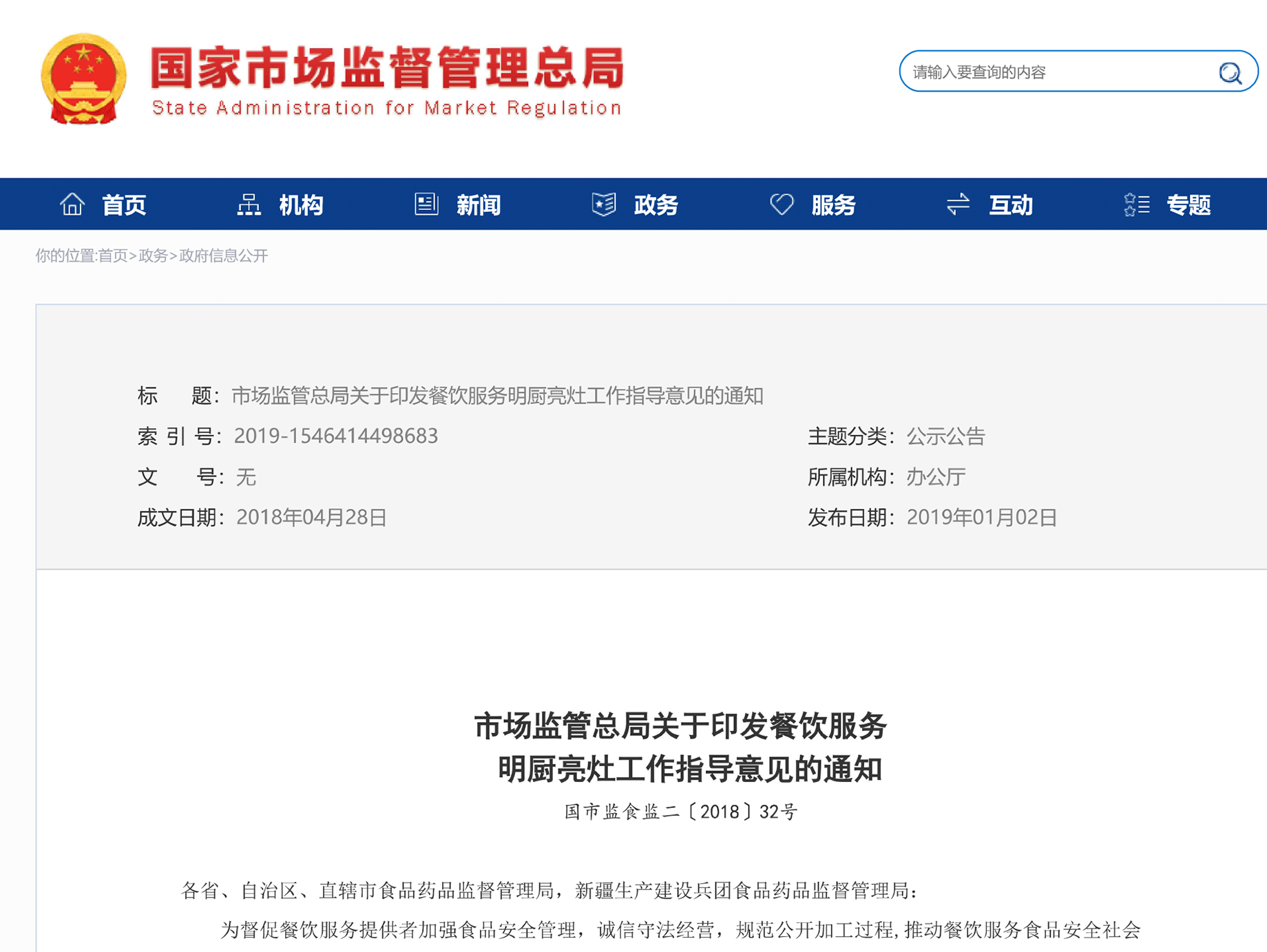Click the organization chart icon for 机构
1267x952 pixels.
tap(249, 204)
